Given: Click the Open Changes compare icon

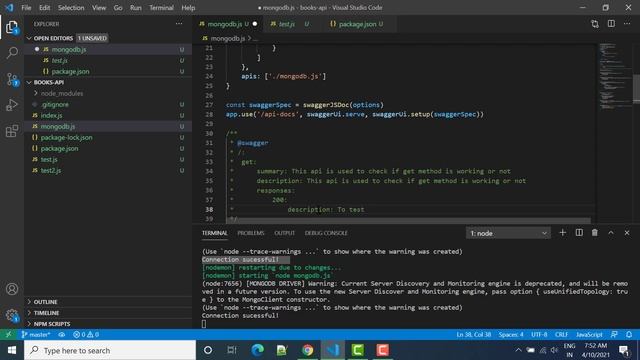Looking at the screenshot, I should [595, 24].
